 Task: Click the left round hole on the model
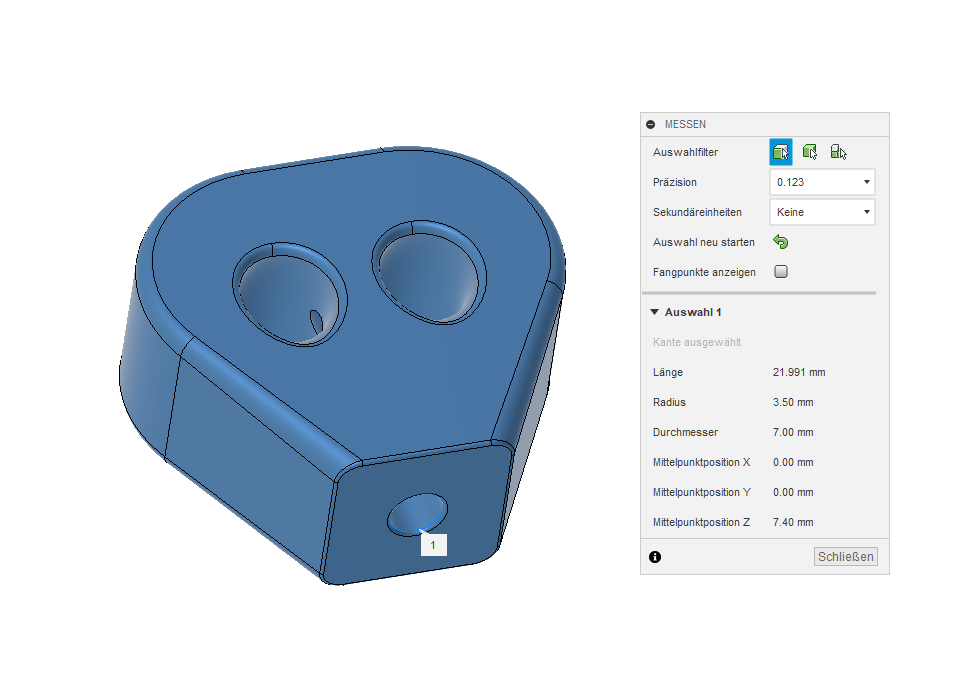290,294
